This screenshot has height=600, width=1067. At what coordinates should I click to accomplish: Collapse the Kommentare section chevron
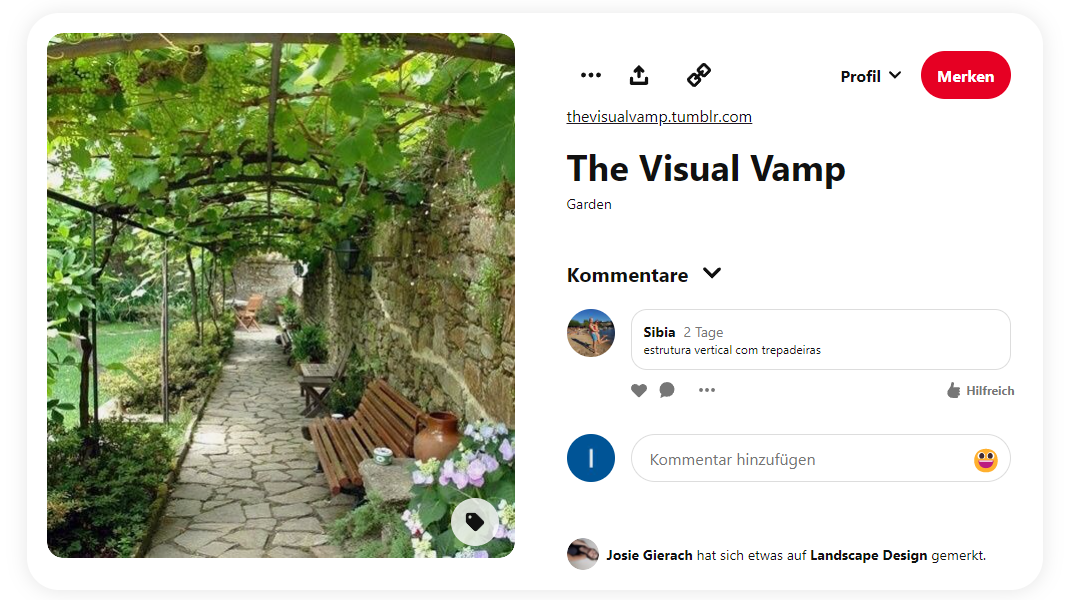coord(712,274)
